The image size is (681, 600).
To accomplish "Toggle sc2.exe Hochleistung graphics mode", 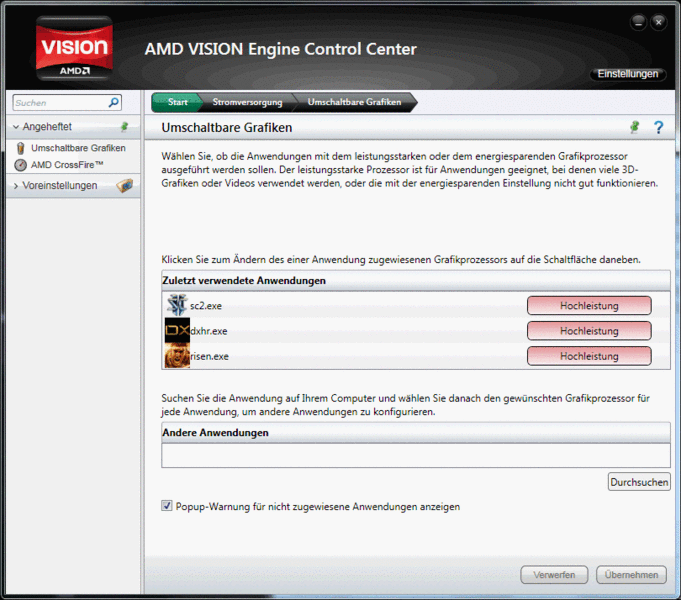I will click(589, 305).
